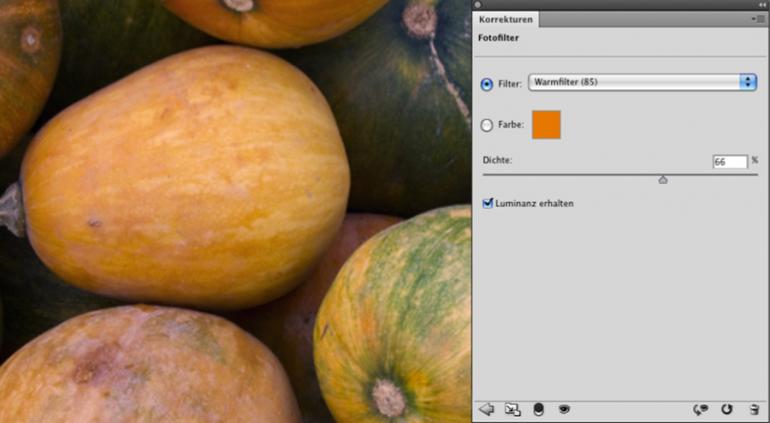Click the Dichte slider handle
The image size is (770, 423).
pos(663,180)
